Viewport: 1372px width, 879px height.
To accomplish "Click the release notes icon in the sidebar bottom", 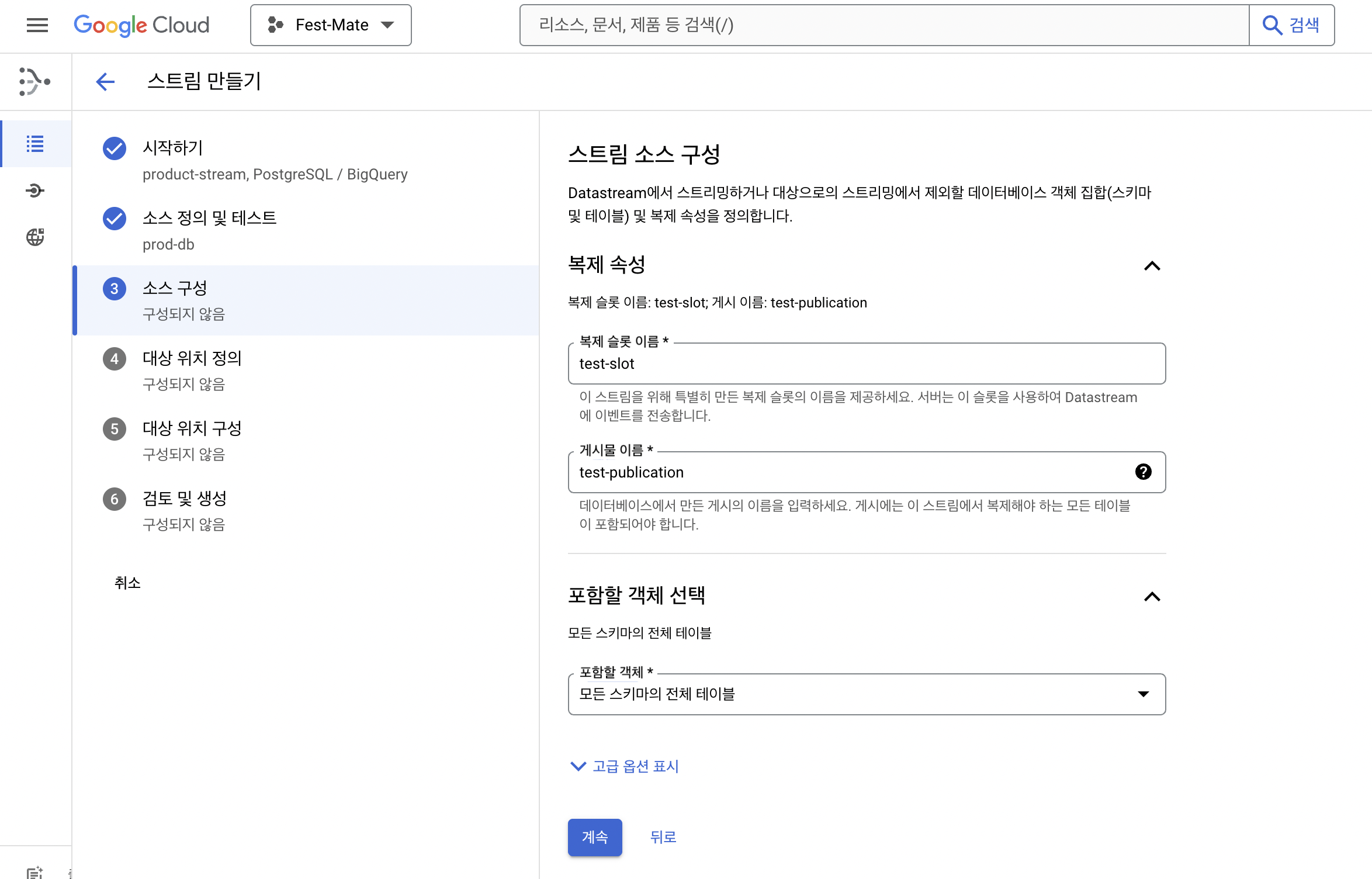I will (35, 872).
